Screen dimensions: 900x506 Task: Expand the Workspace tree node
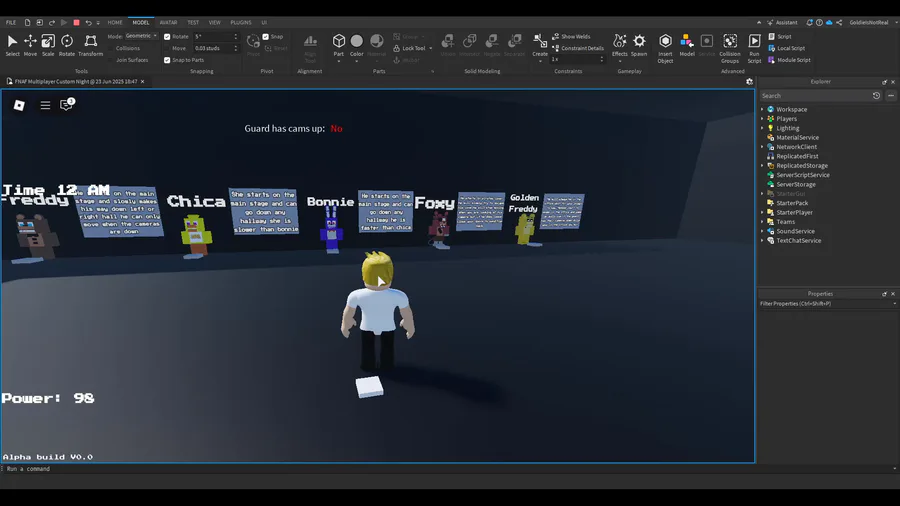click(762, 109)
